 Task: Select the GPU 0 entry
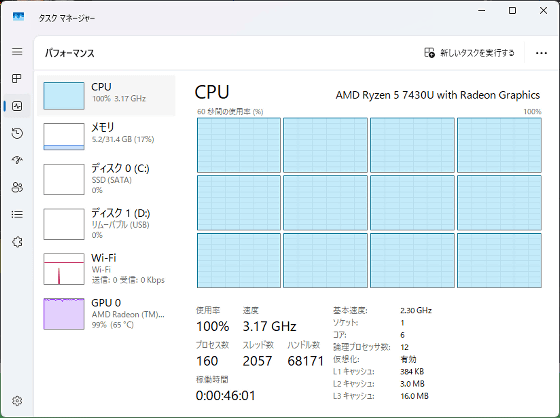(106, 314)
